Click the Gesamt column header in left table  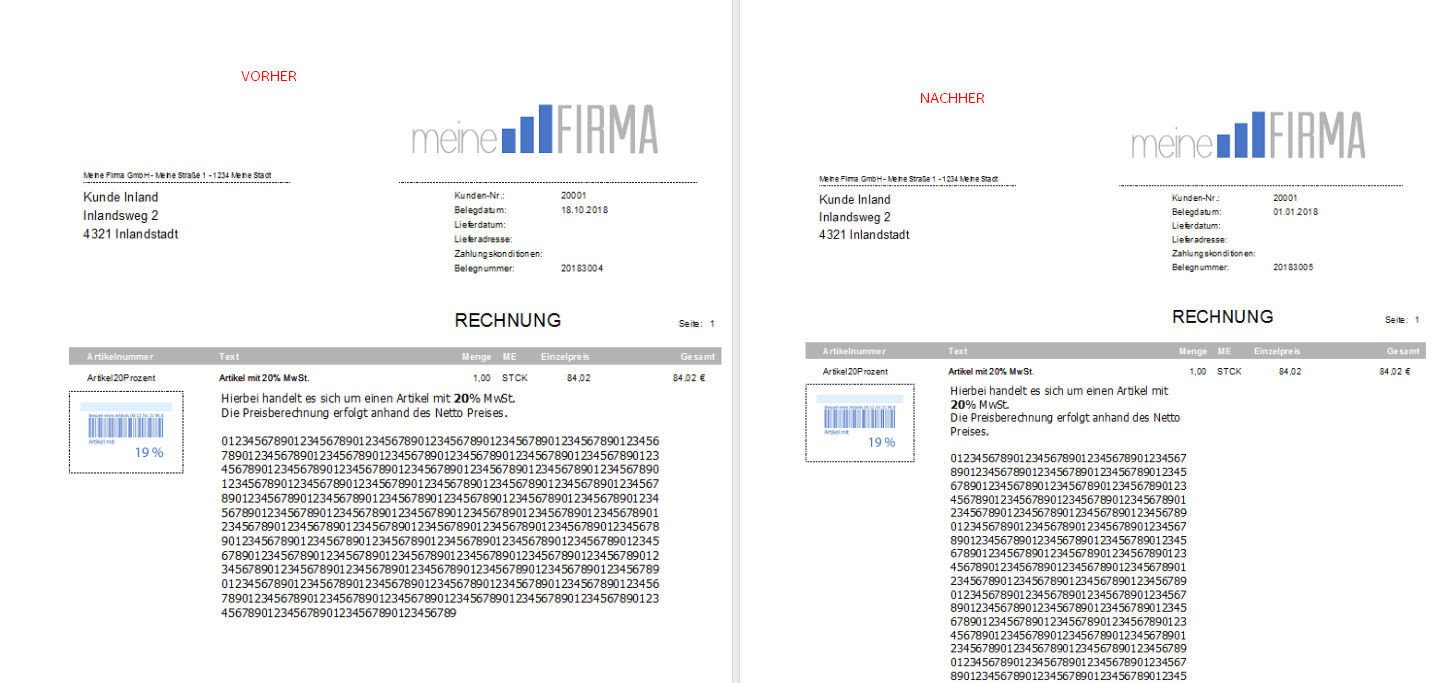coord(697,356)
